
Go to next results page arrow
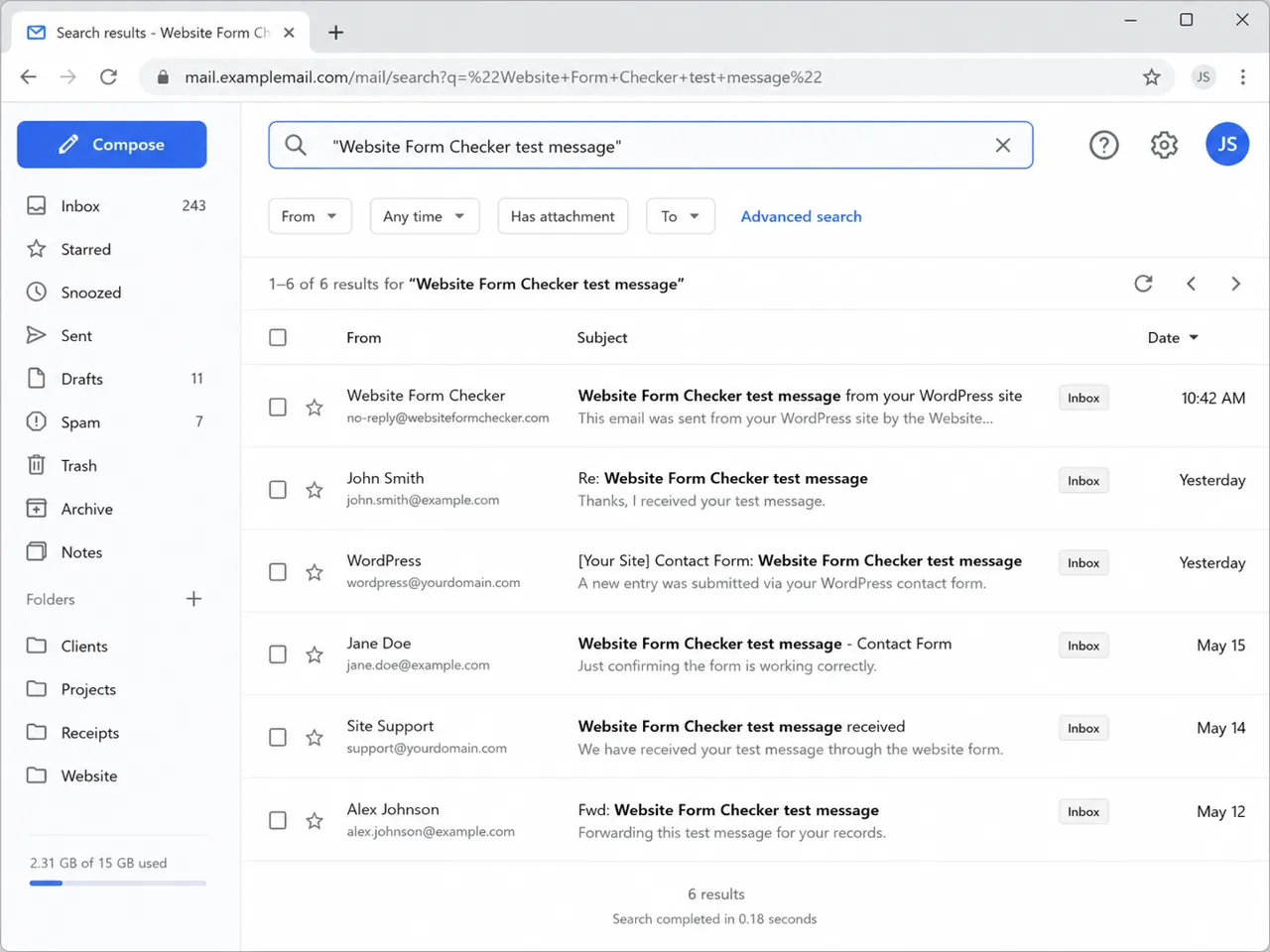coord(1235,284)
